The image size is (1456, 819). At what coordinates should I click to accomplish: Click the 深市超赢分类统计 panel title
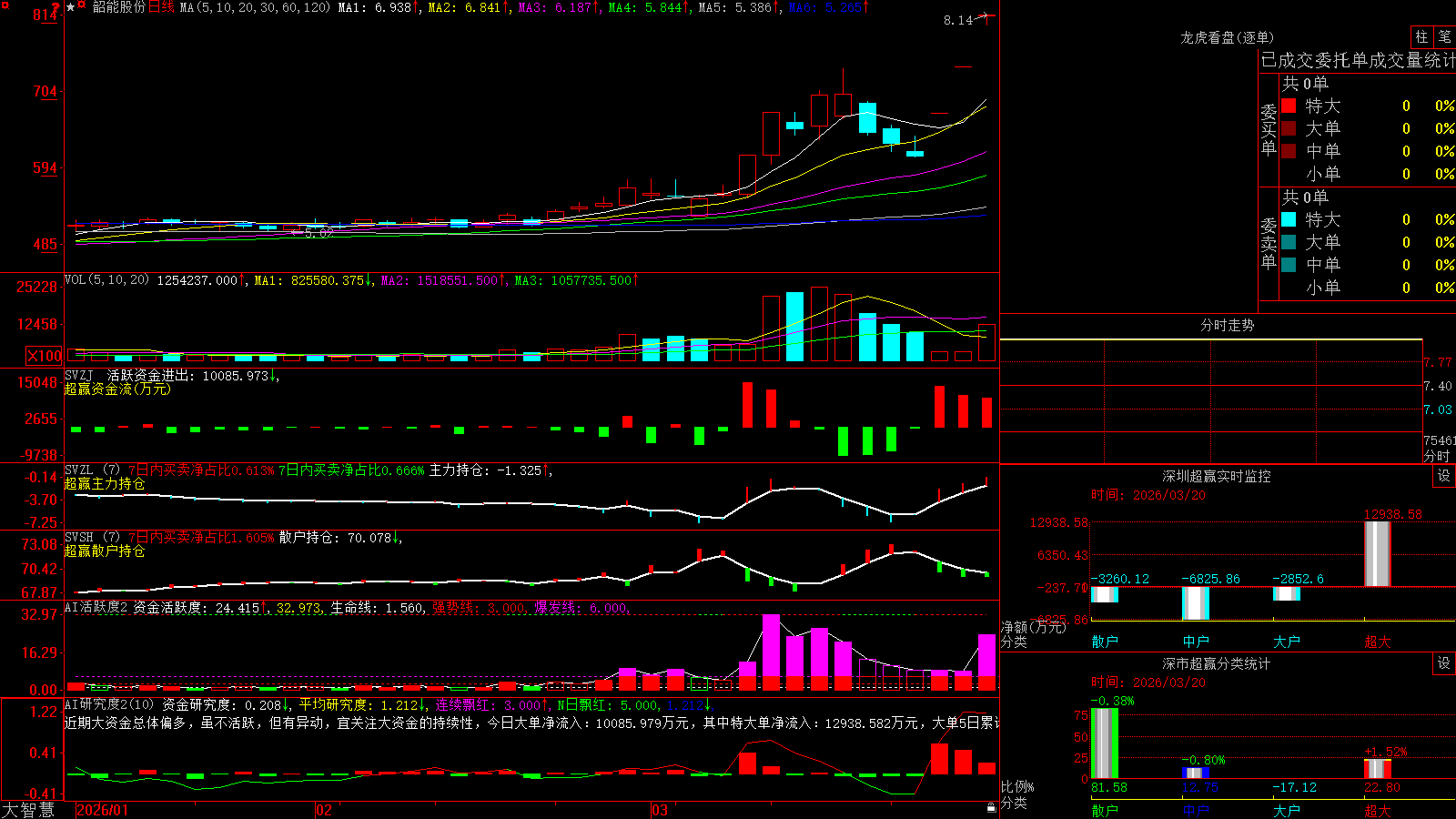coord(1217,663)
